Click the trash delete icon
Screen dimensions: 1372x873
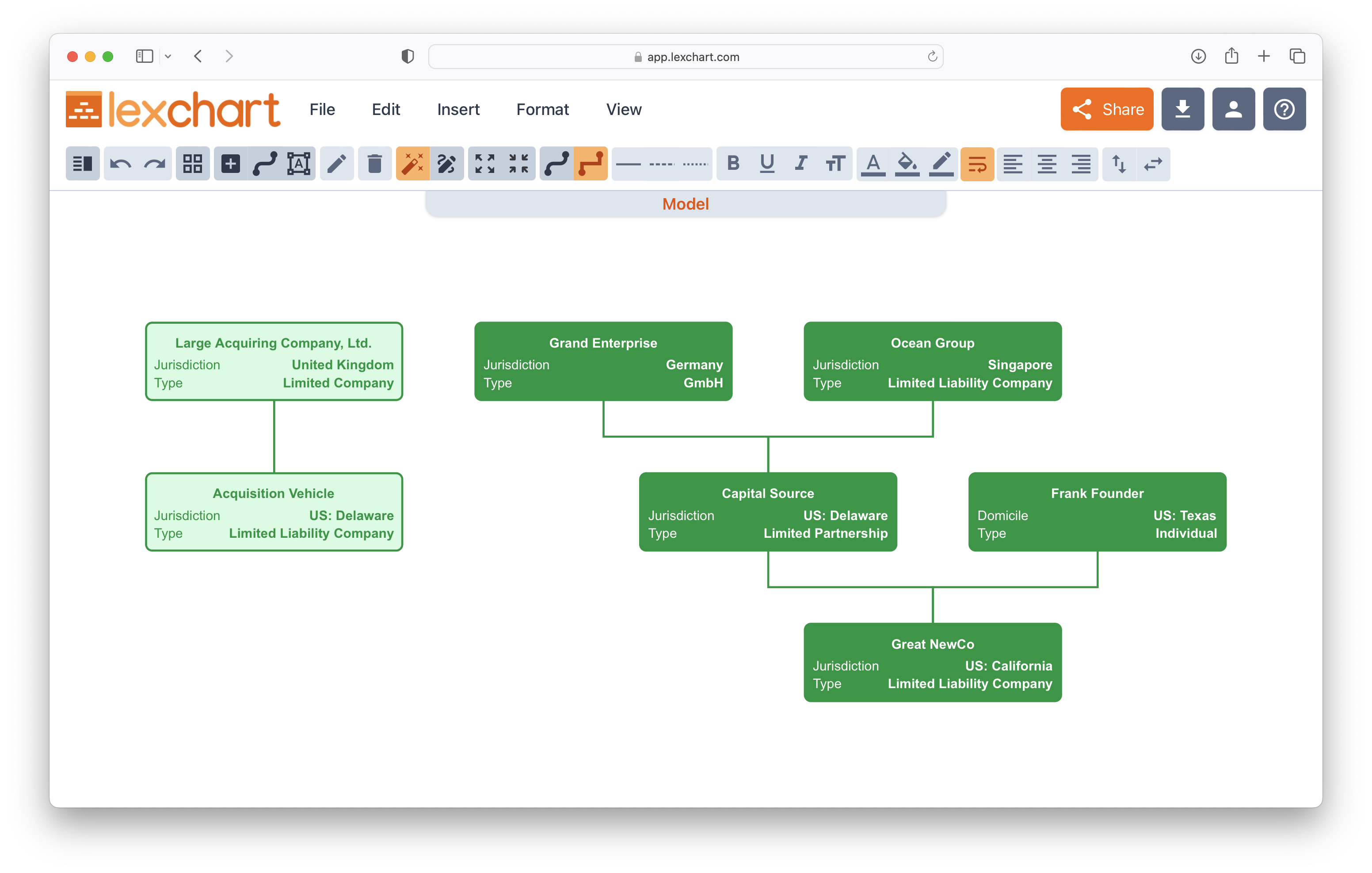coord(375,164)
